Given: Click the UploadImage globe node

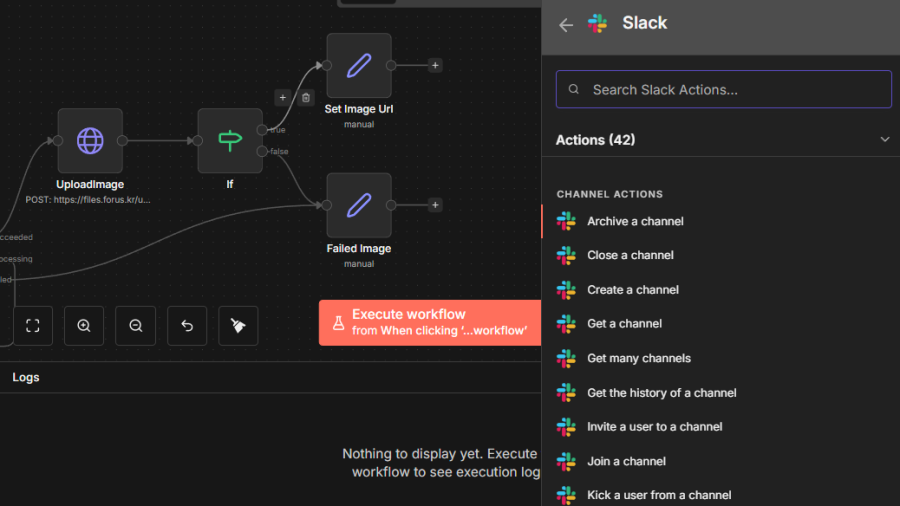Looking at the screenshot, I should (90, 141).
